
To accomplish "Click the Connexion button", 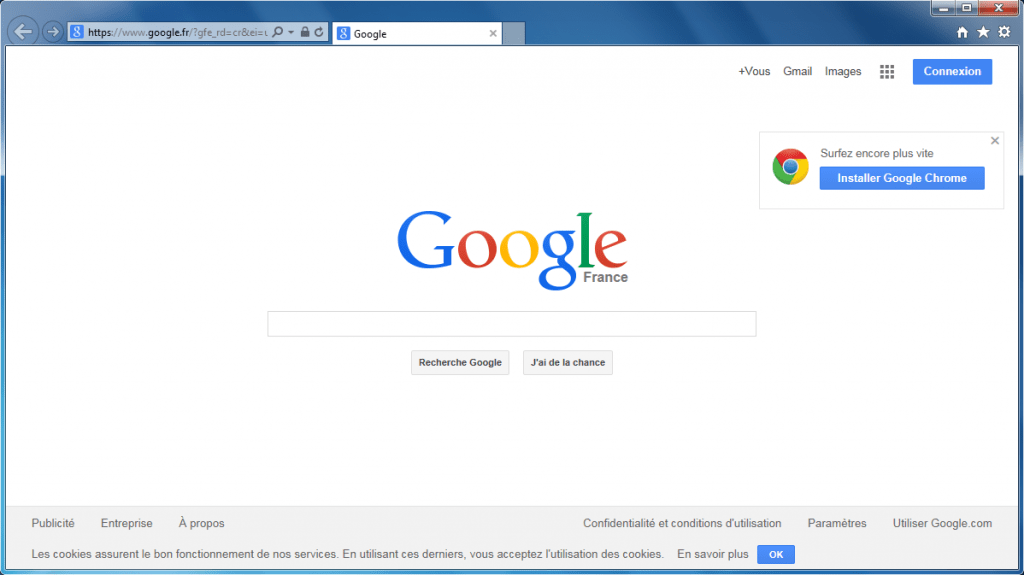I will coord(952,71).
